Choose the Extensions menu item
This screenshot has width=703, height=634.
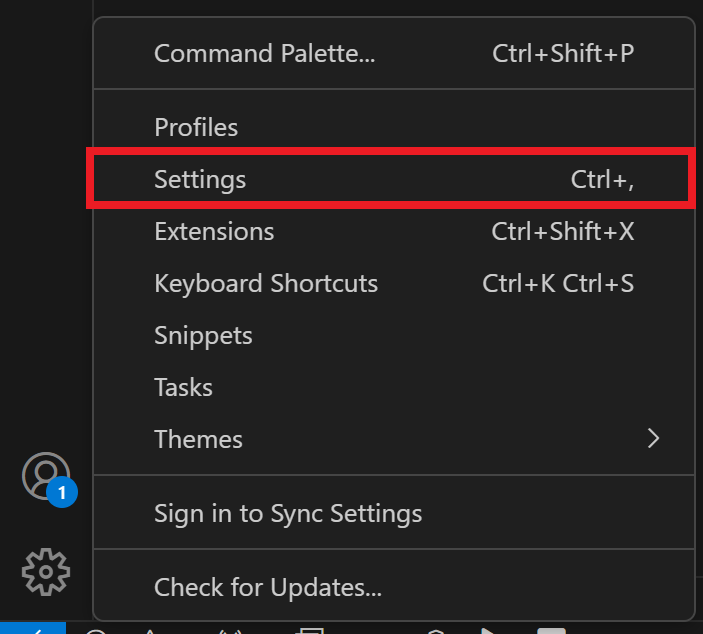(214, 231)
